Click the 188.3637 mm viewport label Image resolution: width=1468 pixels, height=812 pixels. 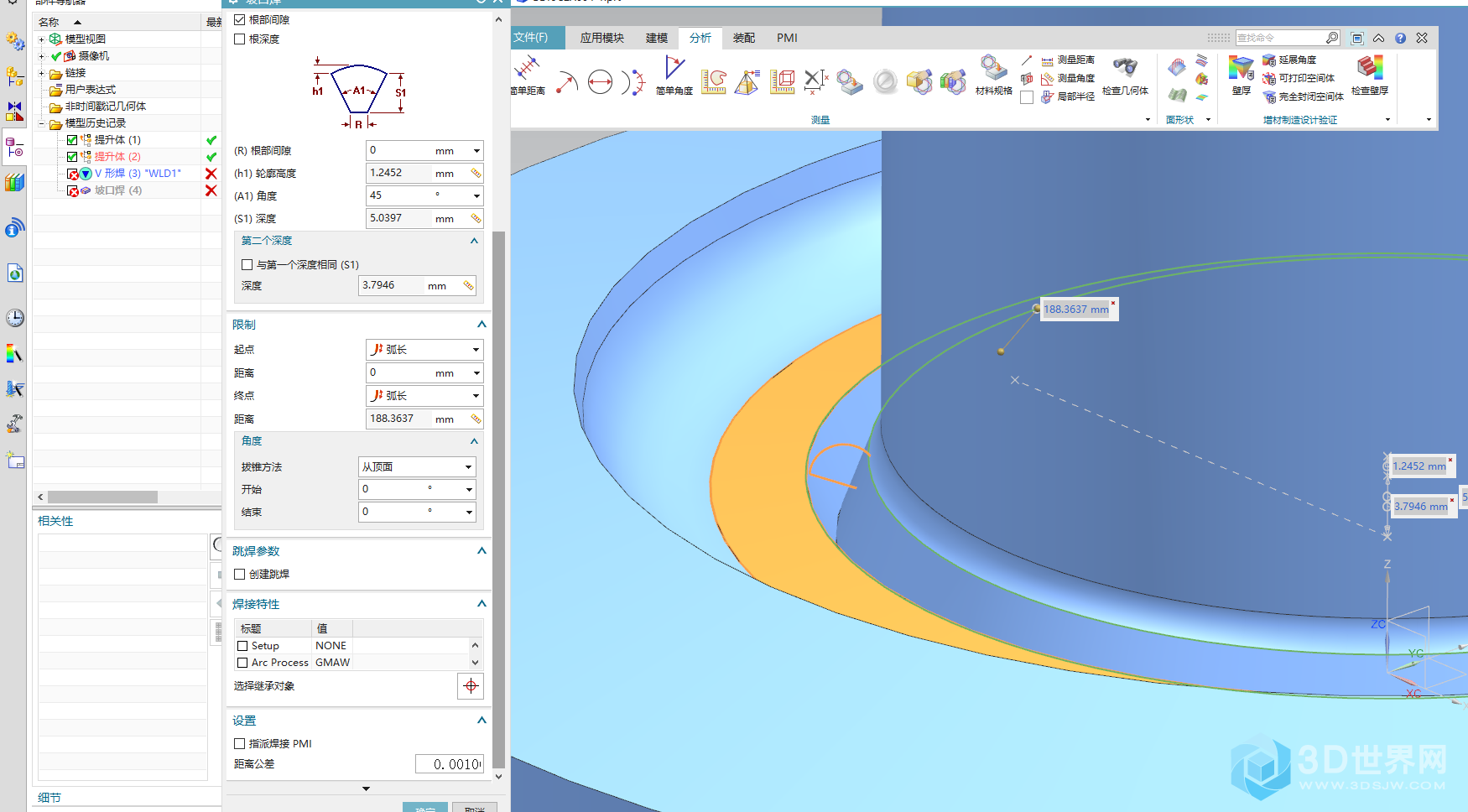(1076, 310)
